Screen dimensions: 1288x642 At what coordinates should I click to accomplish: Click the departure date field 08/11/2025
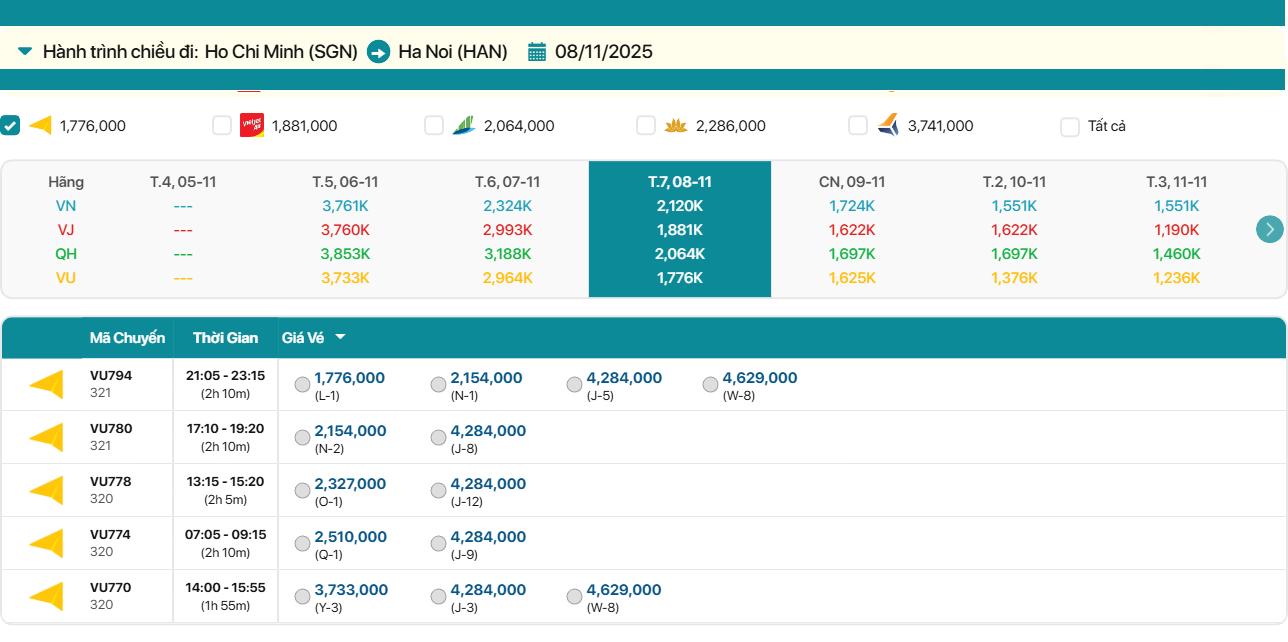point(604,52)
